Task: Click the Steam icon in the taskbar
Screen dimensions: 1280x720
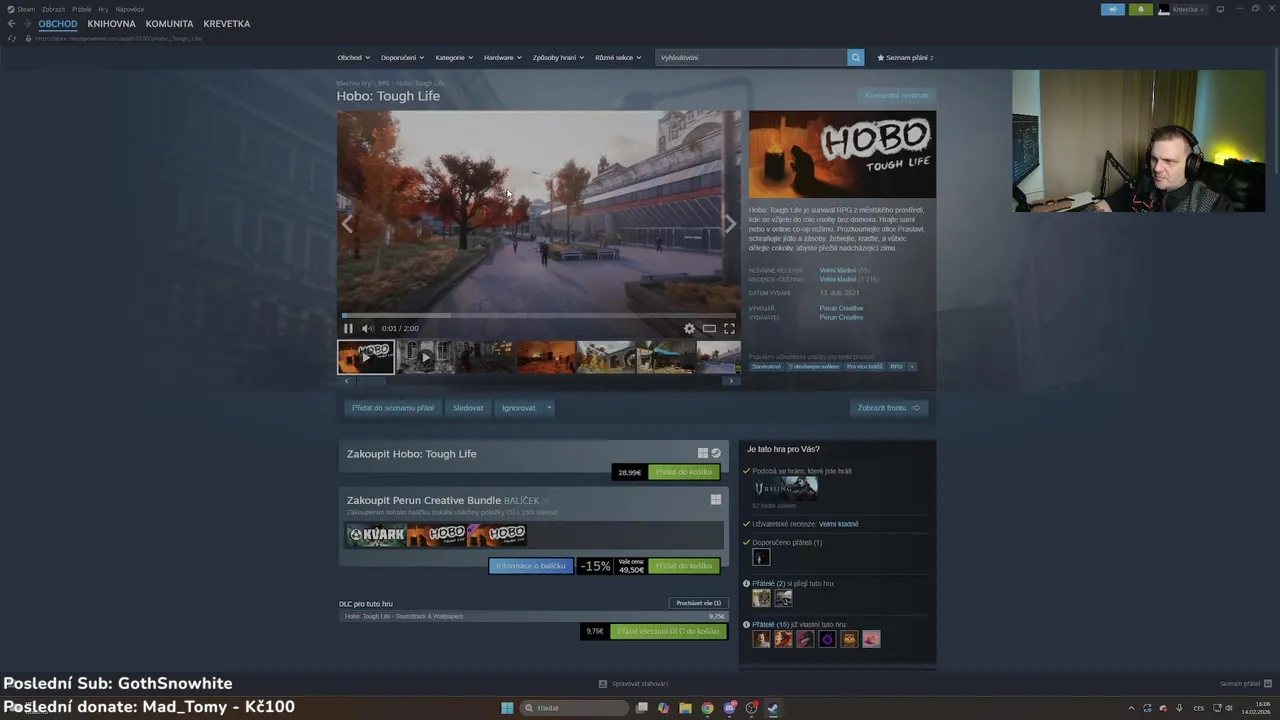Action: pos(773,708)
